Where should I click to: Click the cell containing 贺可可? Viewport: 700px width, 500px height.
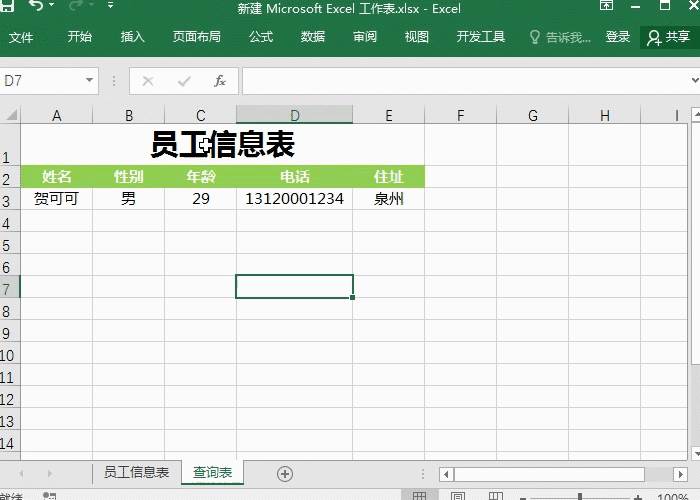[57, 199]
